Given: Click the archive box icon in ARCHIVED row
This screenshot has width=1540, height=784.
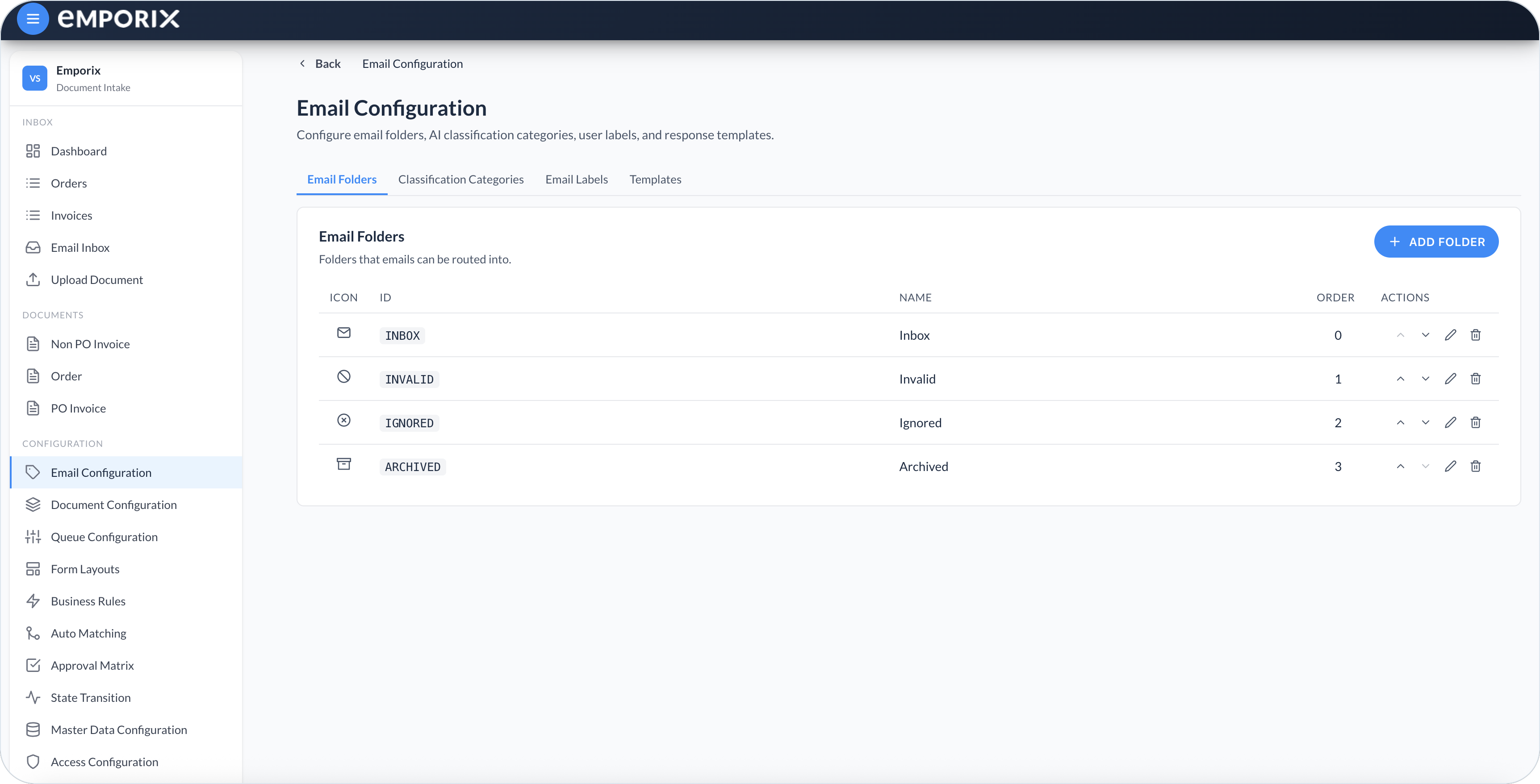Looking at the screenshot, I should tap(344, 464).
